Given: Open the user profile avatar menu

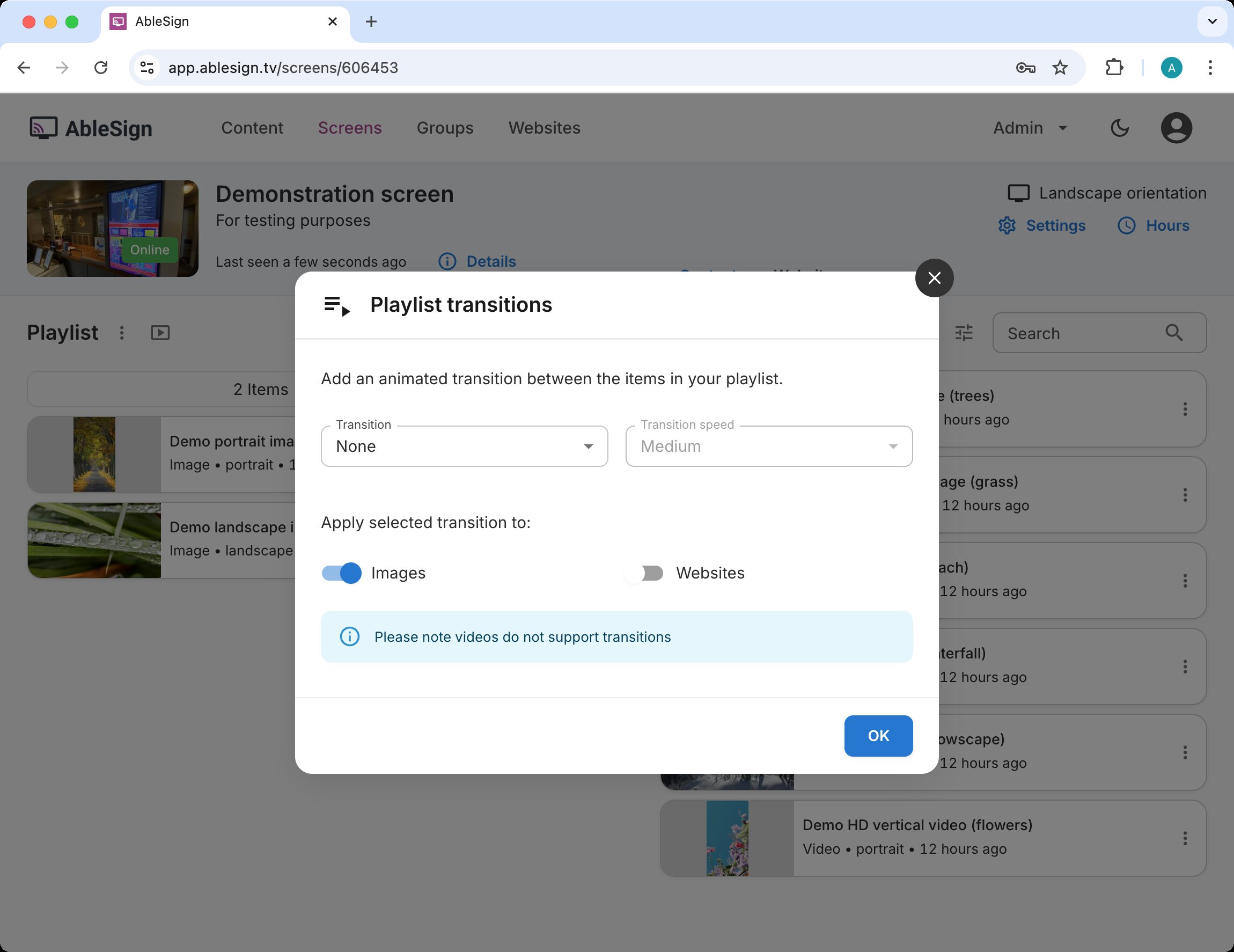Looking at the screenshot, I should (1177, 128).
